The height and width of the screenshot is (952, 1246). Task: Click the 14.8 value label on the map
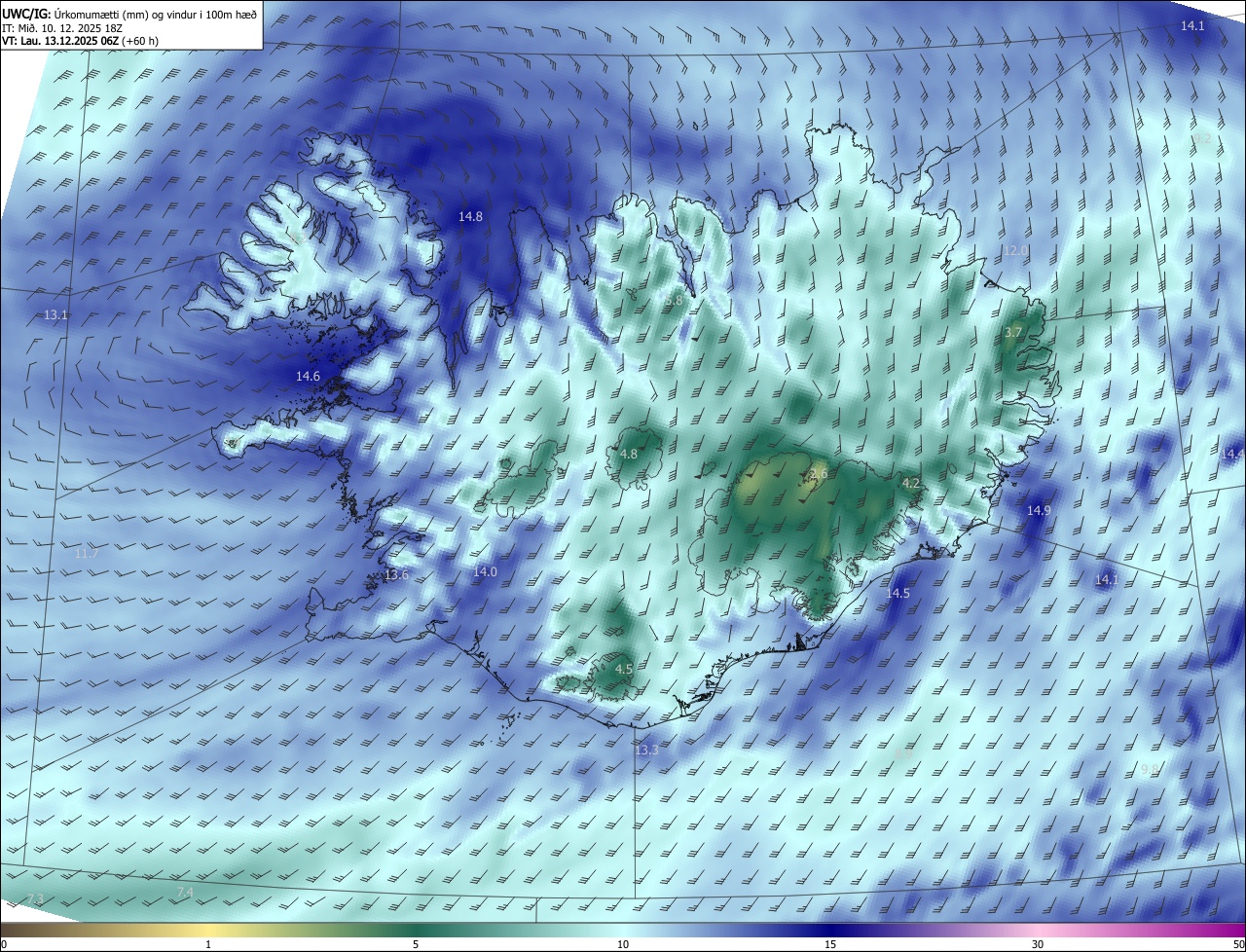[470, 217]
